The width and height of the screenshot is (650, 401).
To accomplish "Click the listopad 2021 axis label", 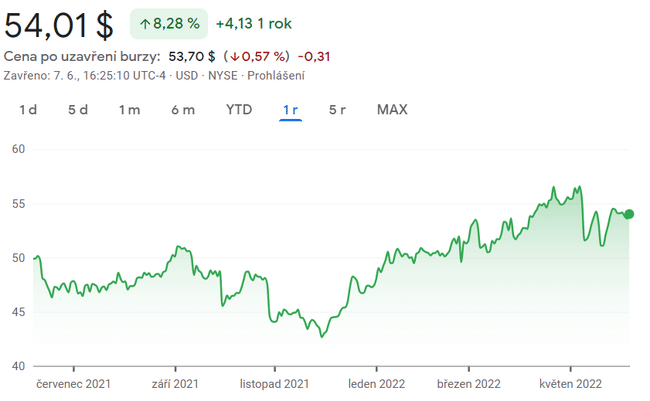I will tap(274, 383).
